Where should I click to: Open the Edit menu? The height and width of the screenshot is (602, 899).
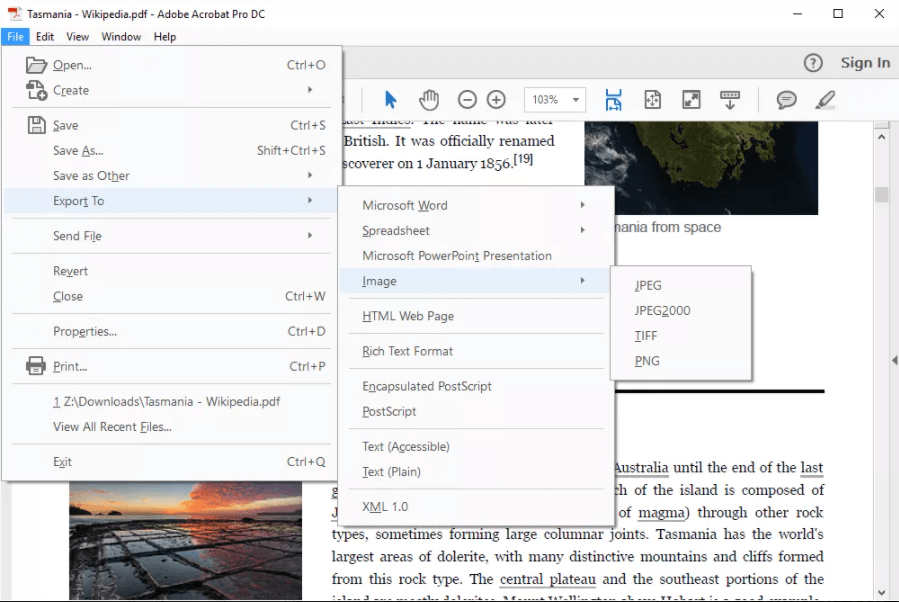pos(45,37)
